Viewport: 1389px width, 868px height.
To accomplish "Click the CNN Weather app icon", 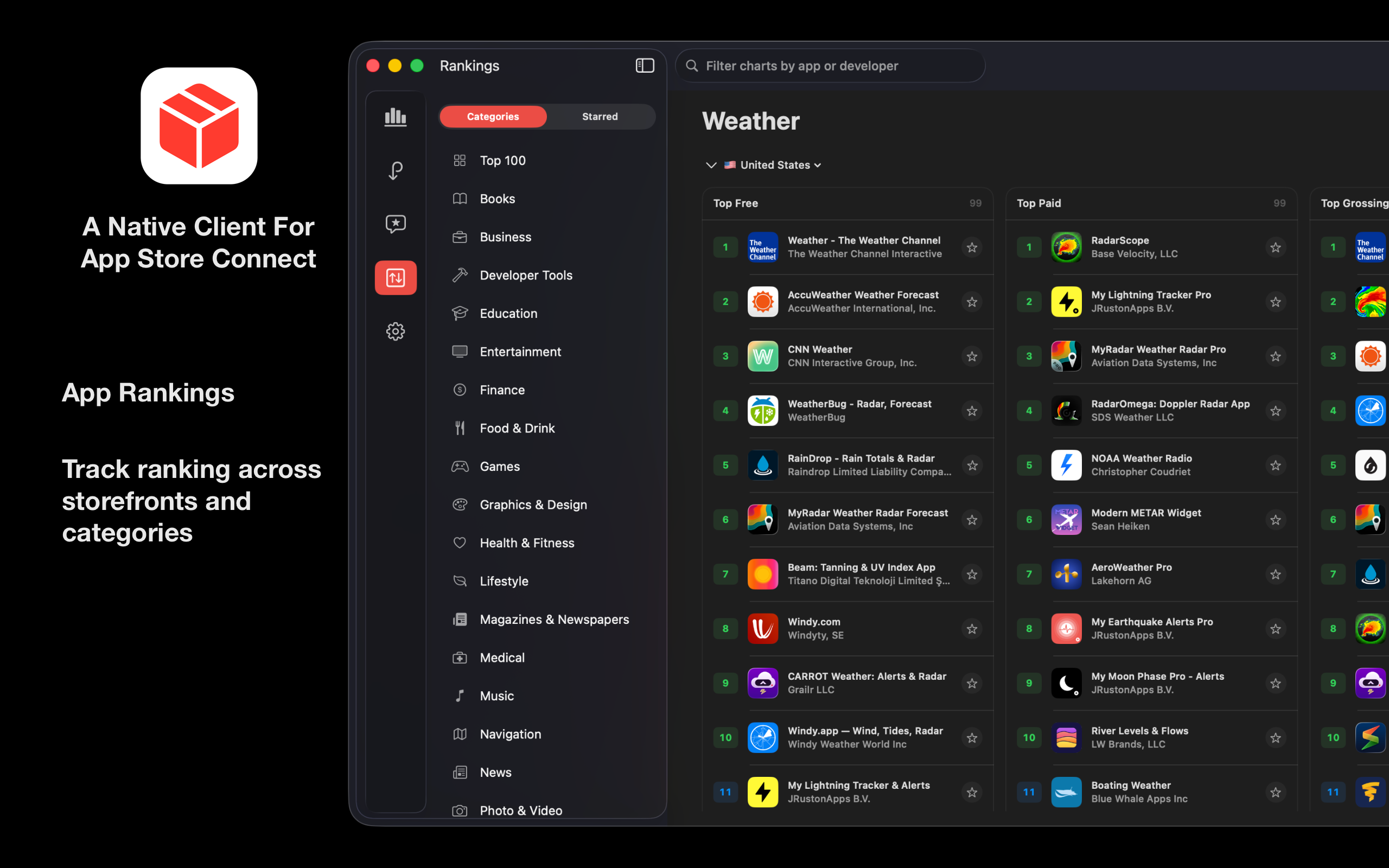I will [x=763, y=356].
